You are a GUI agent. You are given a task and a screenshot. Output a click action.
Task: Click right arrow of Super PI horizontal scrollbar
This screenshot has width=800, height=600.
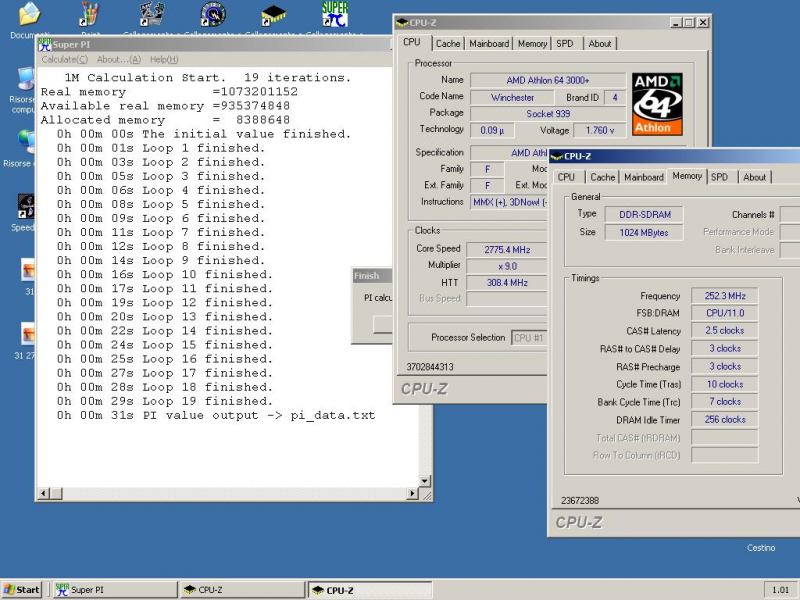[x=413, y=493]
